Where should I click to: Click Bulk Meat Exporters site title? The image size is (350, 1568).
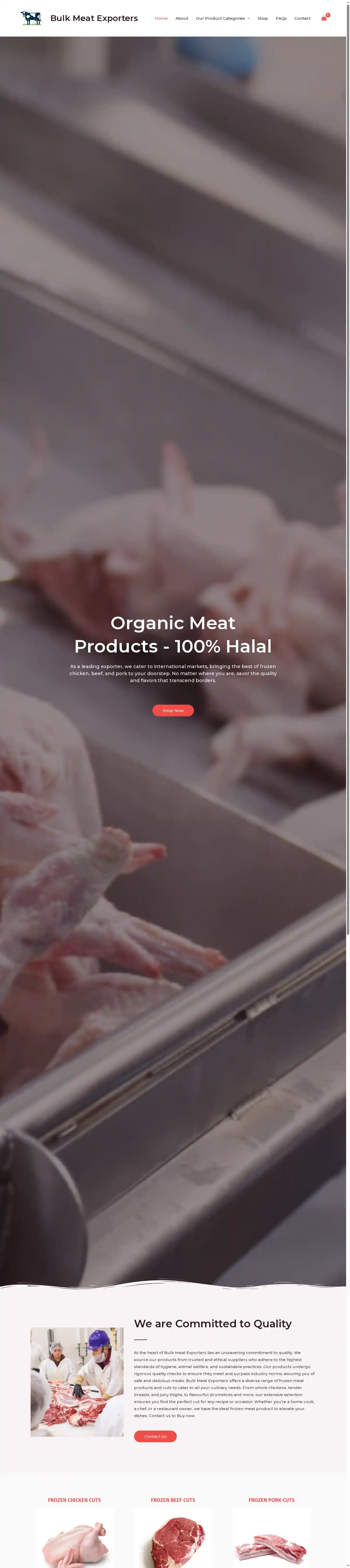point(94,18)
